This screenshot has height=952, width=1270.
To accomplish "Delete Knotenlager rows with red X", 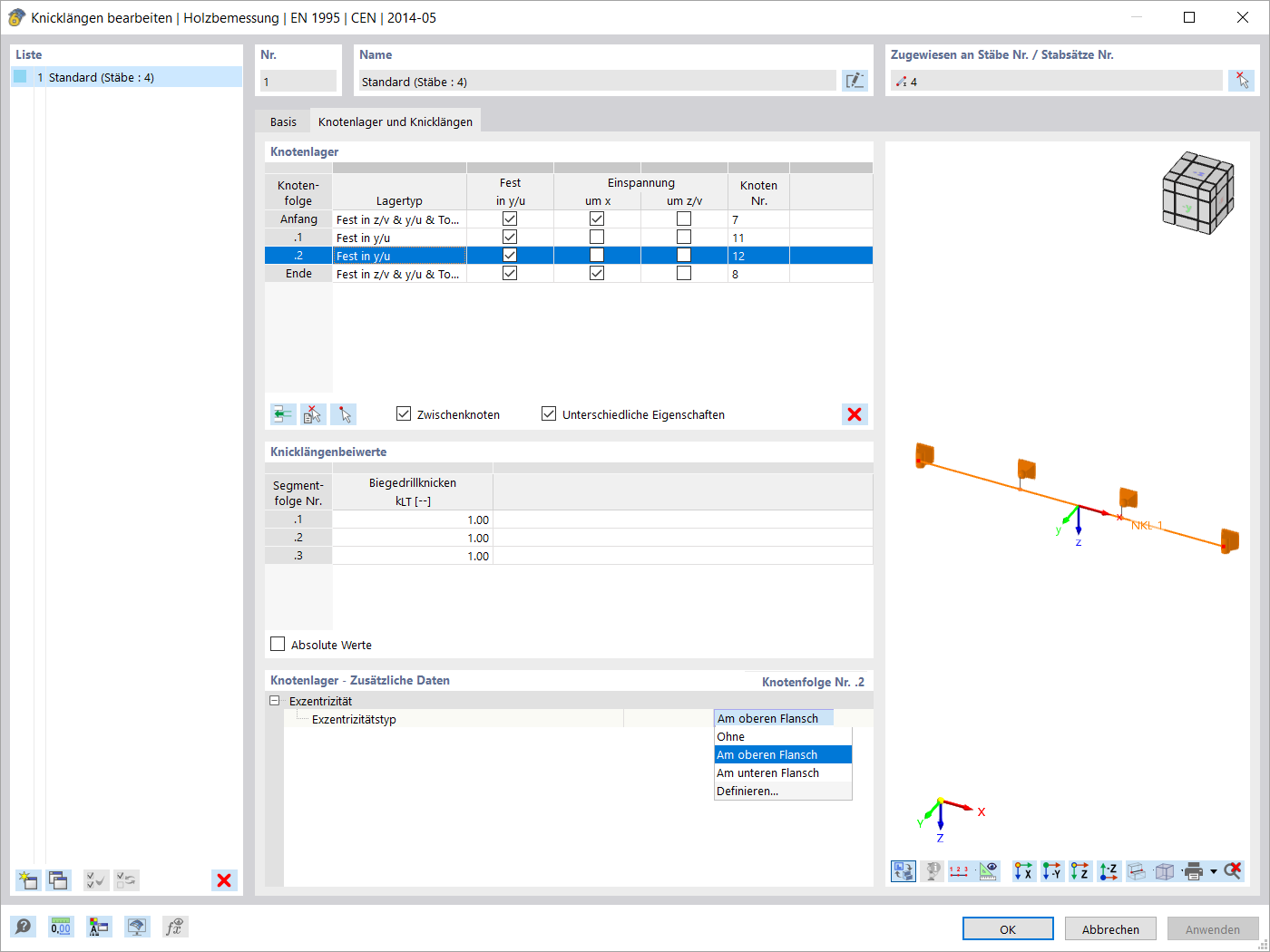I will 855,414.
